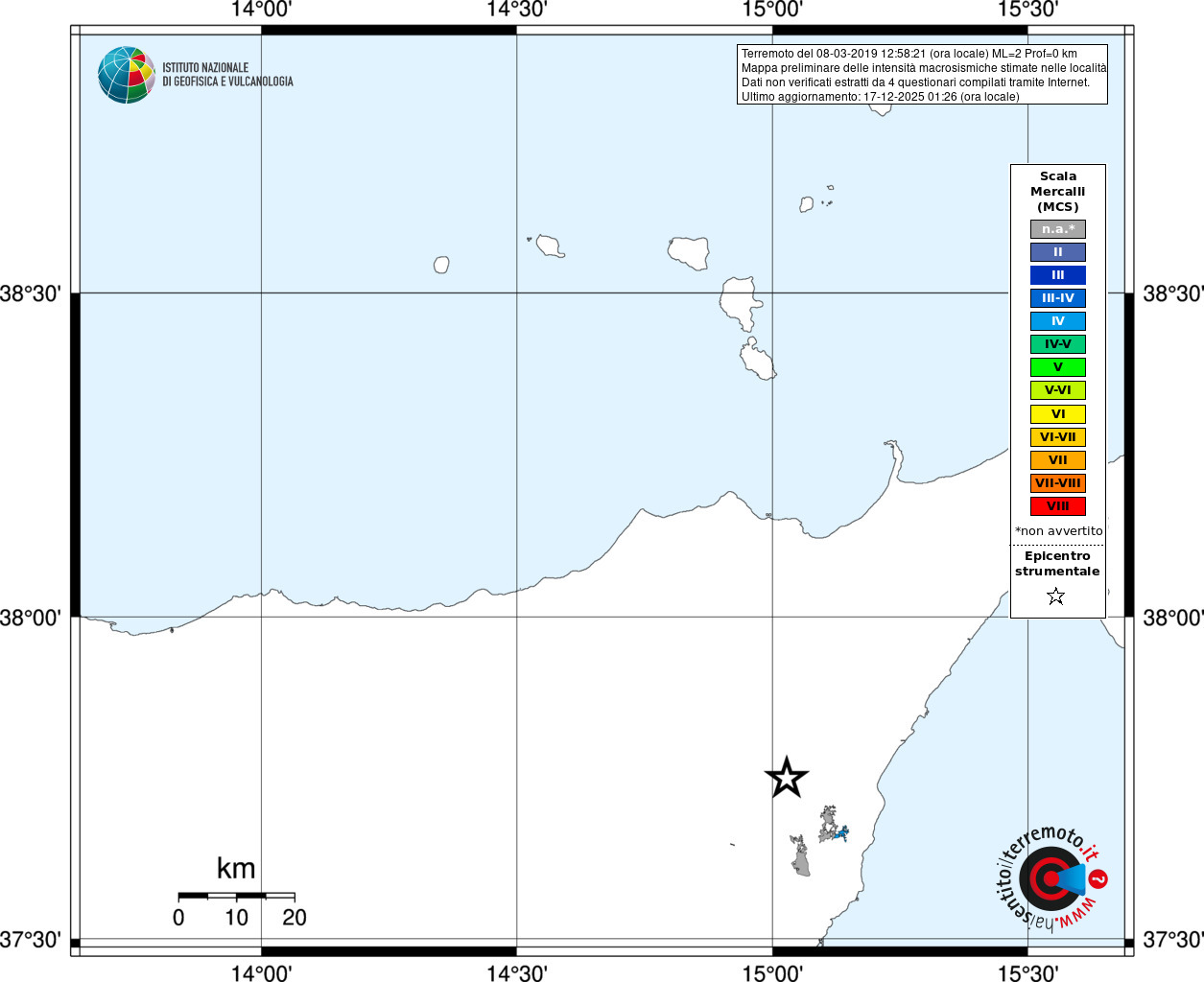This screenshot has width=1204, height=982.
Task: Click the Scala Mercalli (MCS) legend title
Action: [1058, 192]
